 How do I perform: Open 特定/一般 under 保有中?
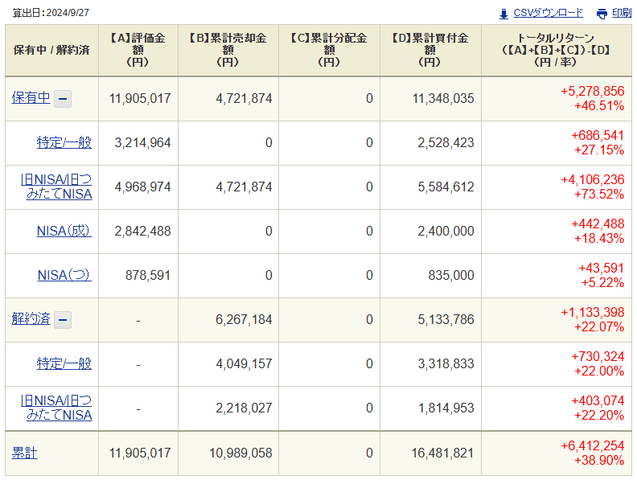64,142
